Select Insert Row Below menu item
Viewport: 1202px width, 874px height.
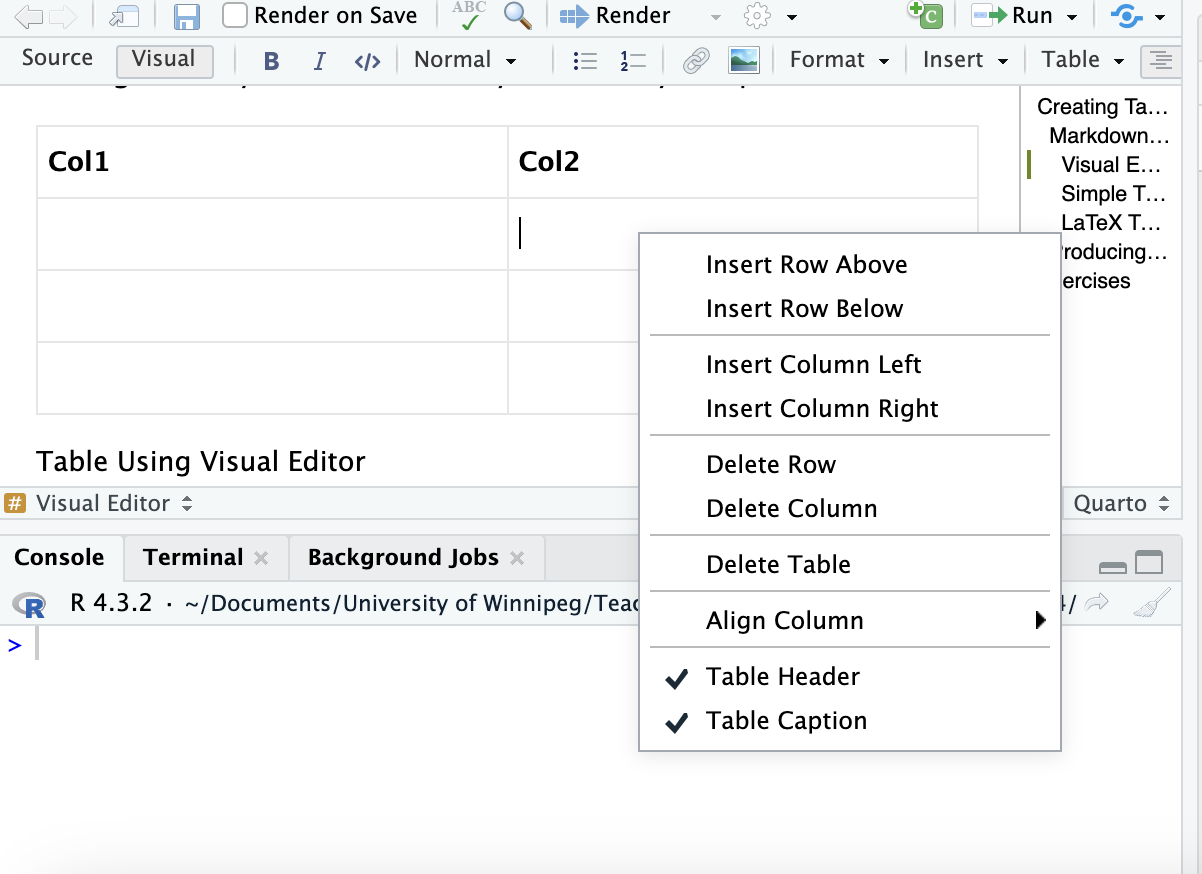pyautogui.click(x=804, y=309)
